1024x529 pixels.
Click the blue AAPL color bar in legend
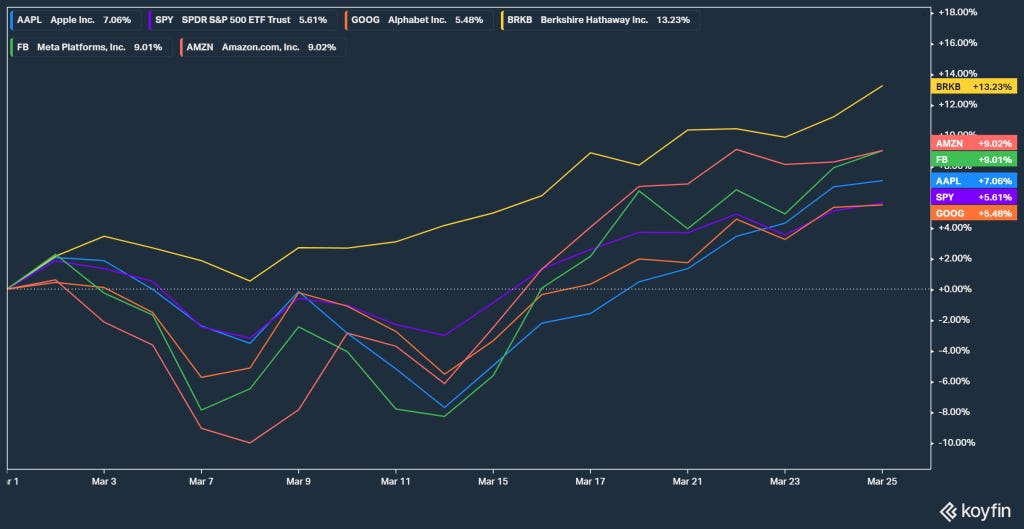pos(12,20)
